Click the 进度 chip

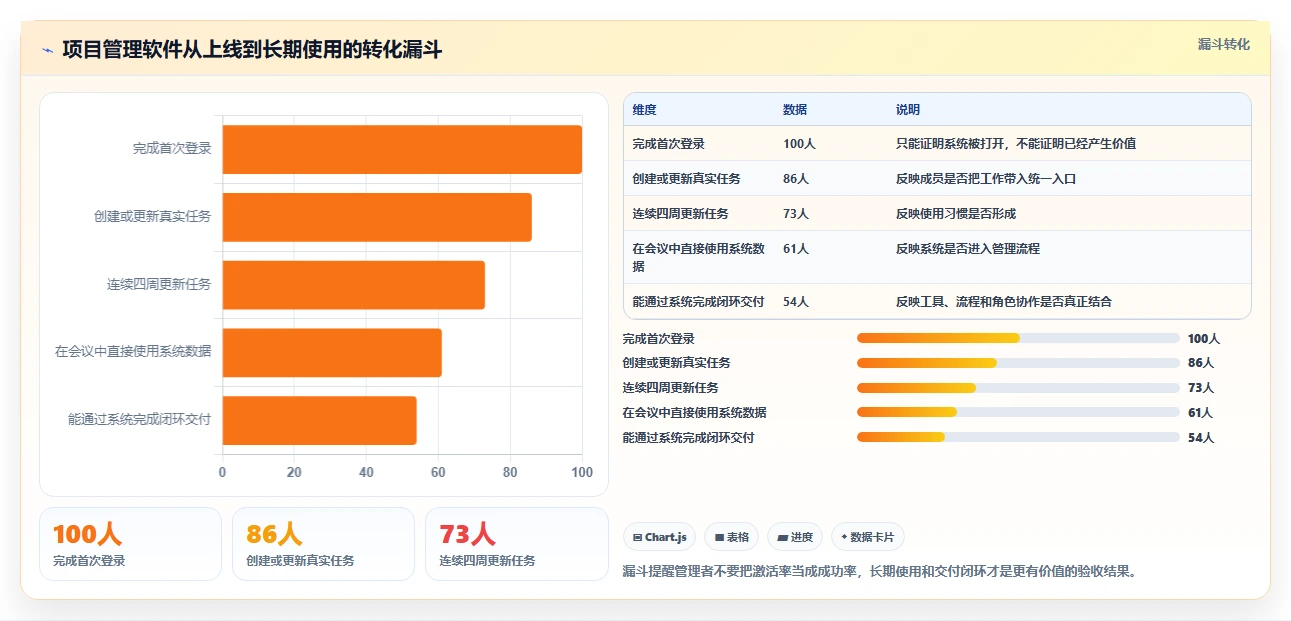coord(795,537)
